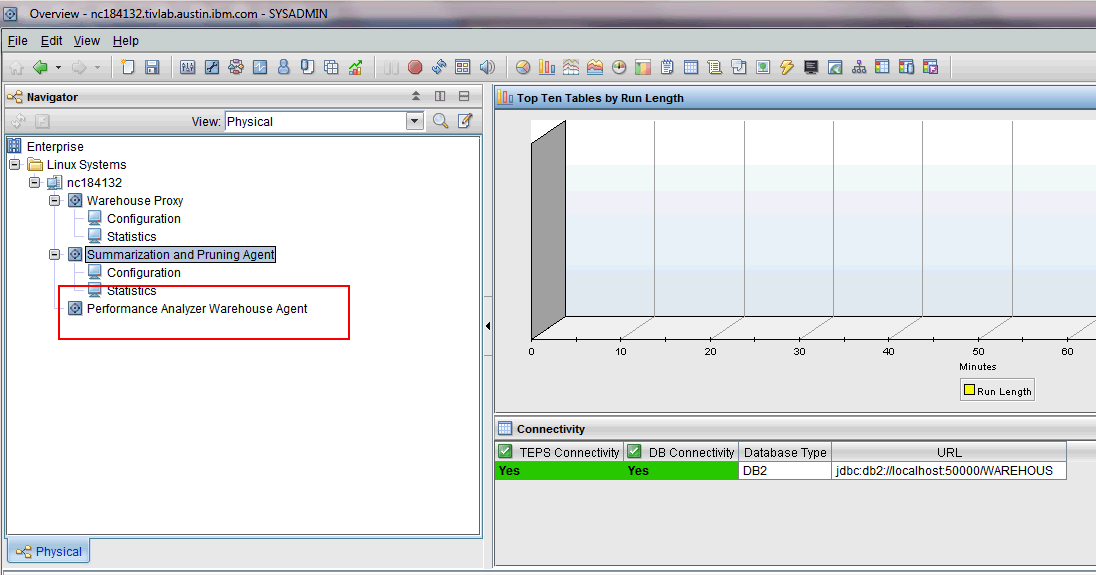Select the Message log scroll icon

[x=714, y=67]
